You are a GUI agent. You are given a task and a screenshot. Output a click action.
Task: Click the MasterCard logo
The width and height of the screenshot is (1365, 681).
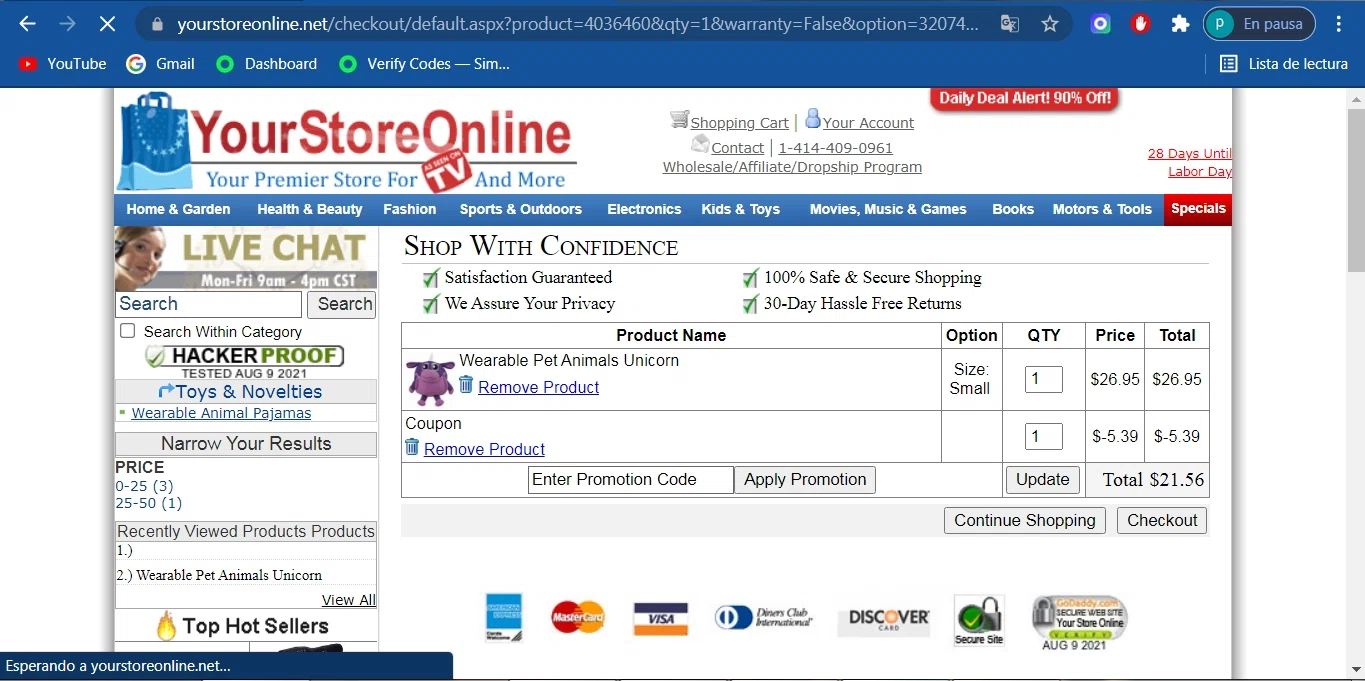pos(578,617)
